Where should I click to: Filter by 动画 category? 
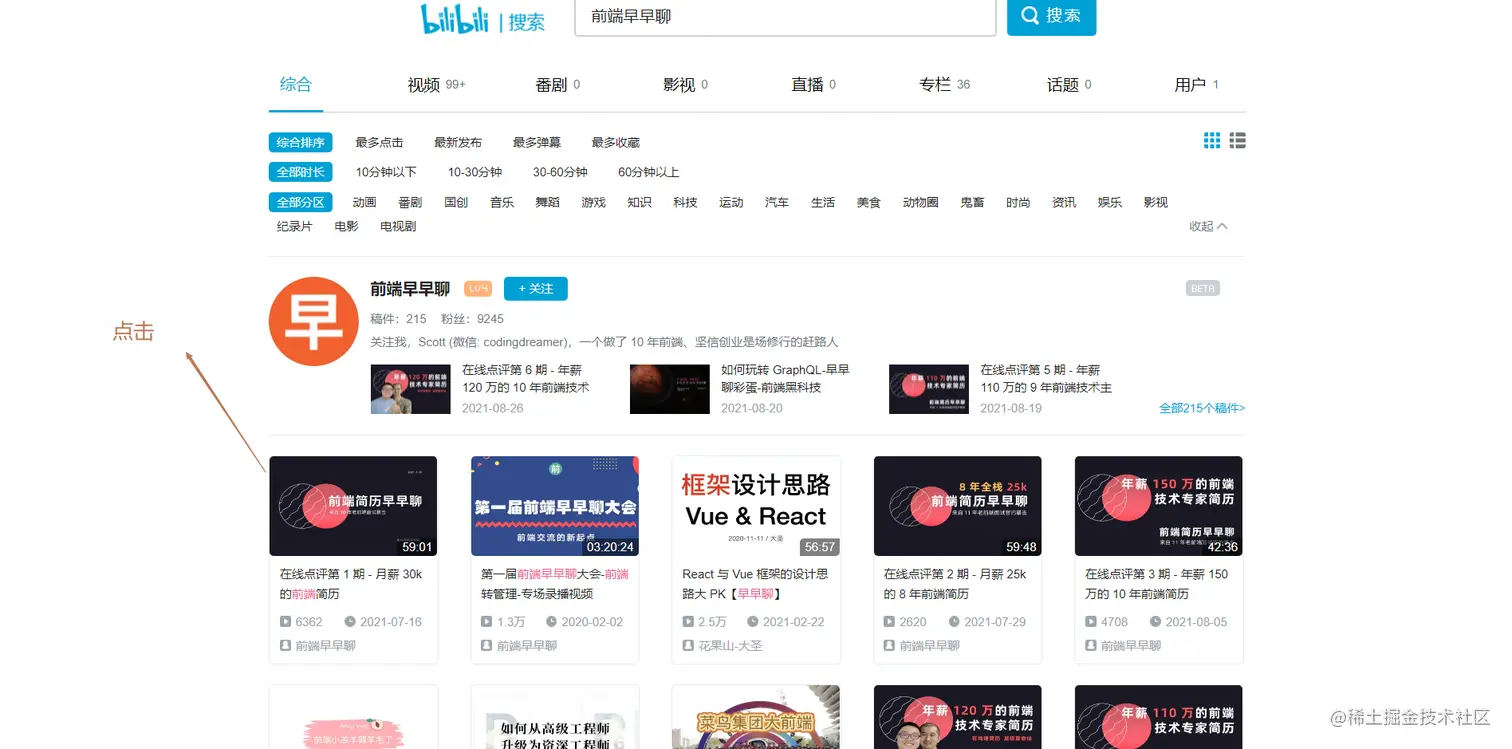pyautogui.click(x=365, y=202)
